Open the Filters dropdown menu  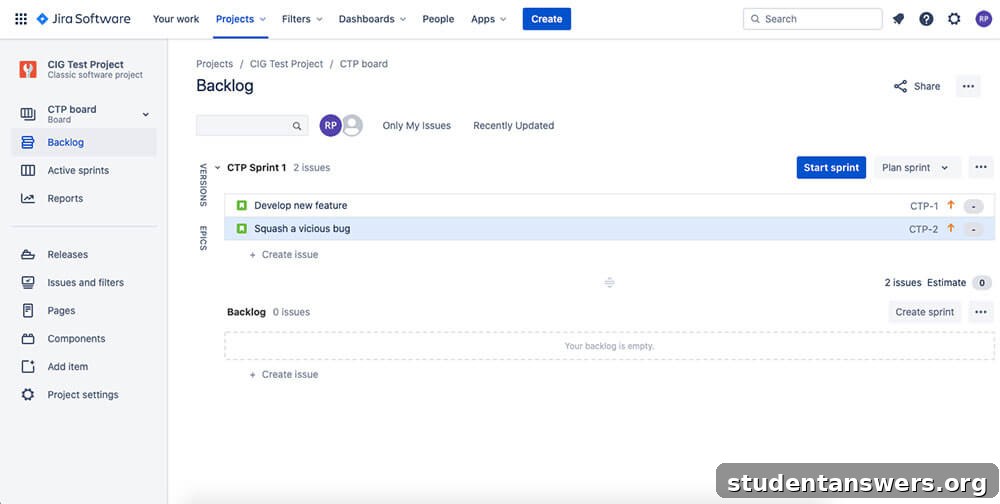(302, 19)
